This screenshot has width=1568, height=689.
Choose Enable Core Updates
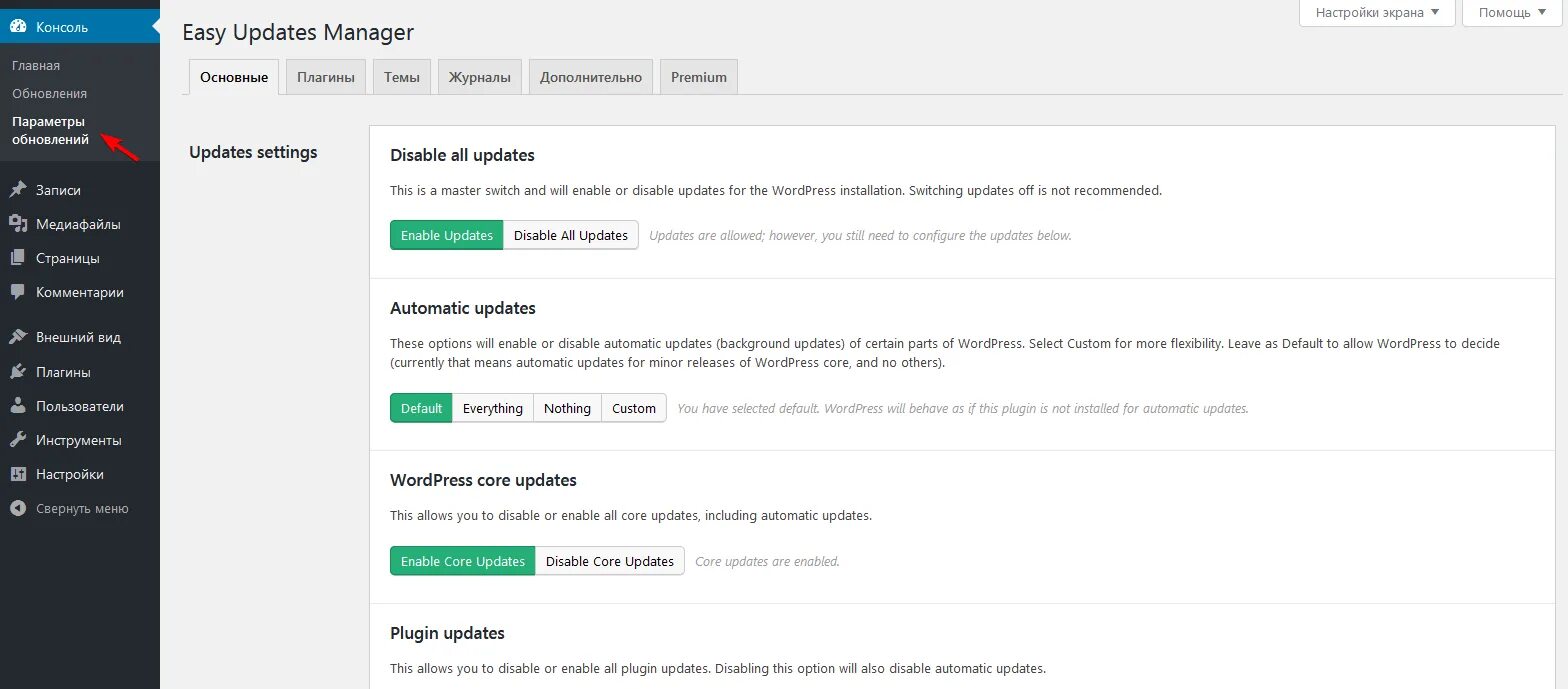pyautogui.click(x=463, y=561)
